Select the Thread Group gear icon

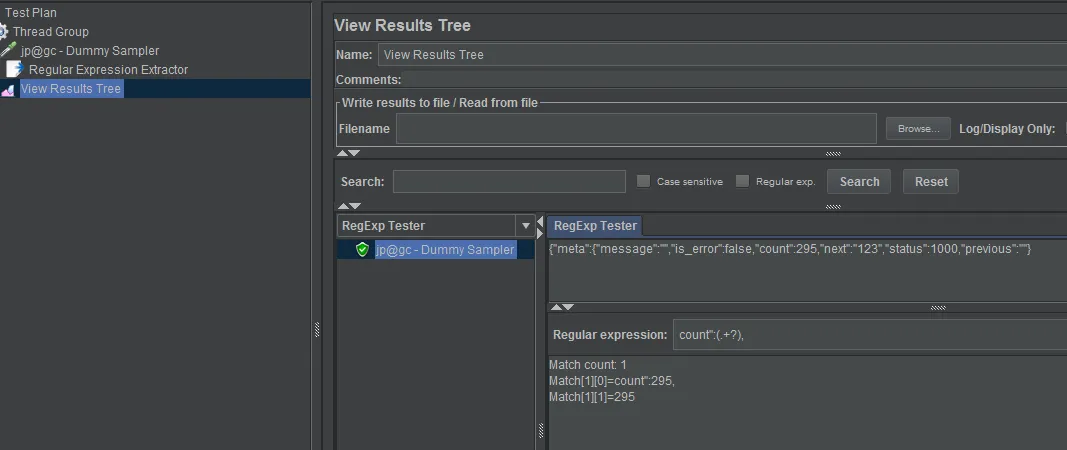coord(3,31)
